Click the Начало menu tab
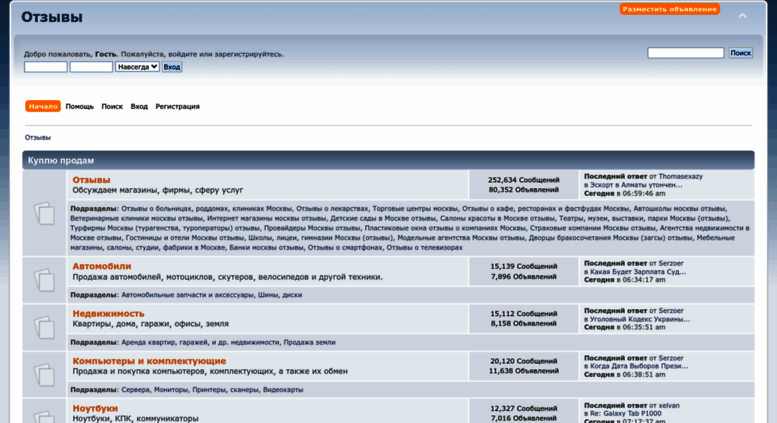The width and height of the screenshot is (777, 423). pos(43,106)
